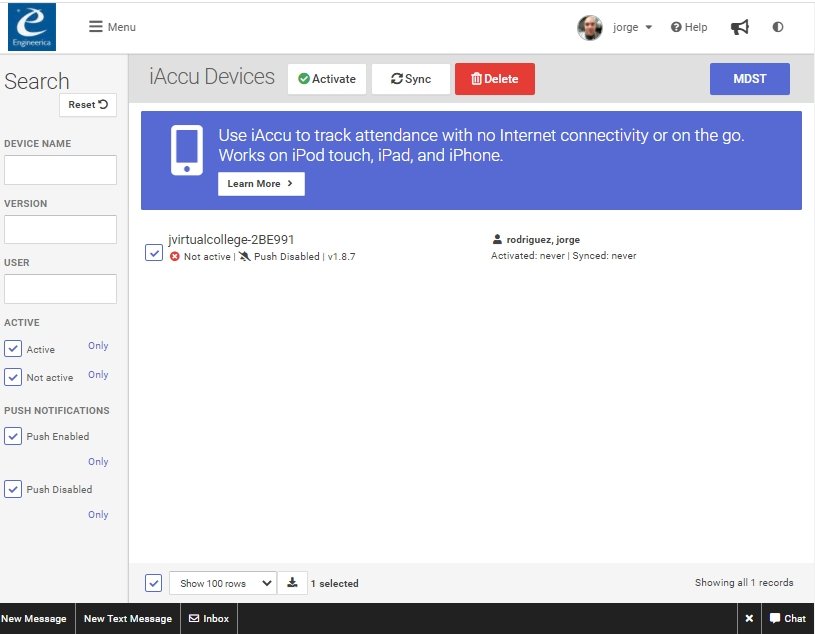Screen dimensions: 815x634
Task: Open New Message in bottom bar
Action: pyautogui.click(x=34, y=619)
